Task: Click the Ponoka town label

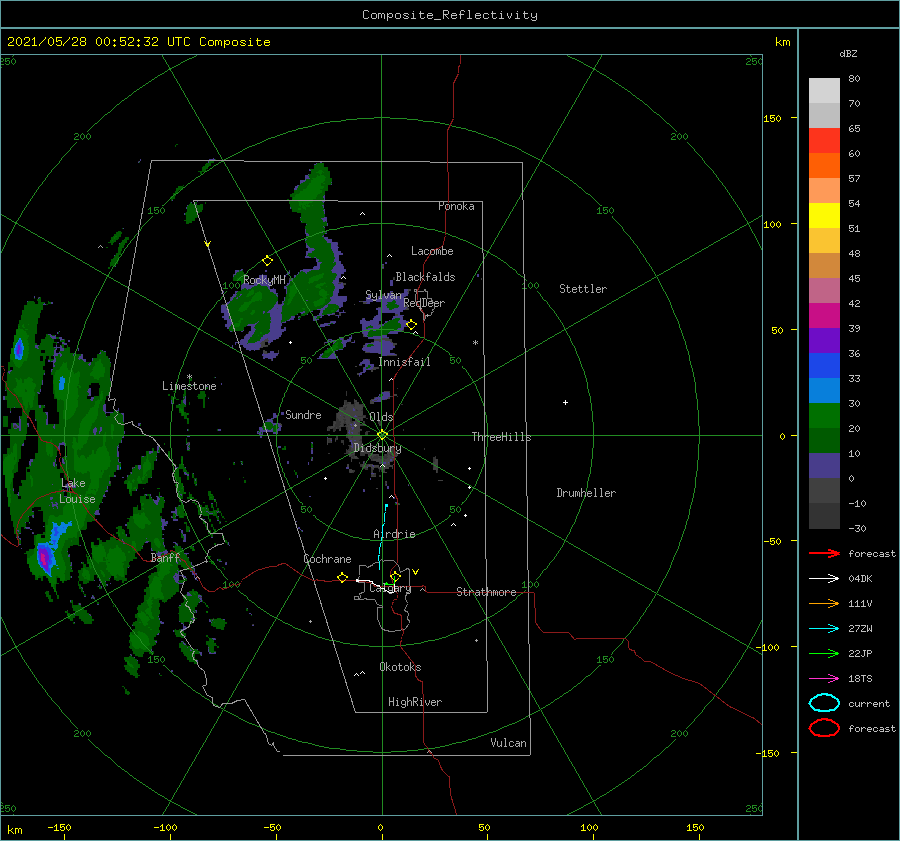Action: [x=456, y=206]
